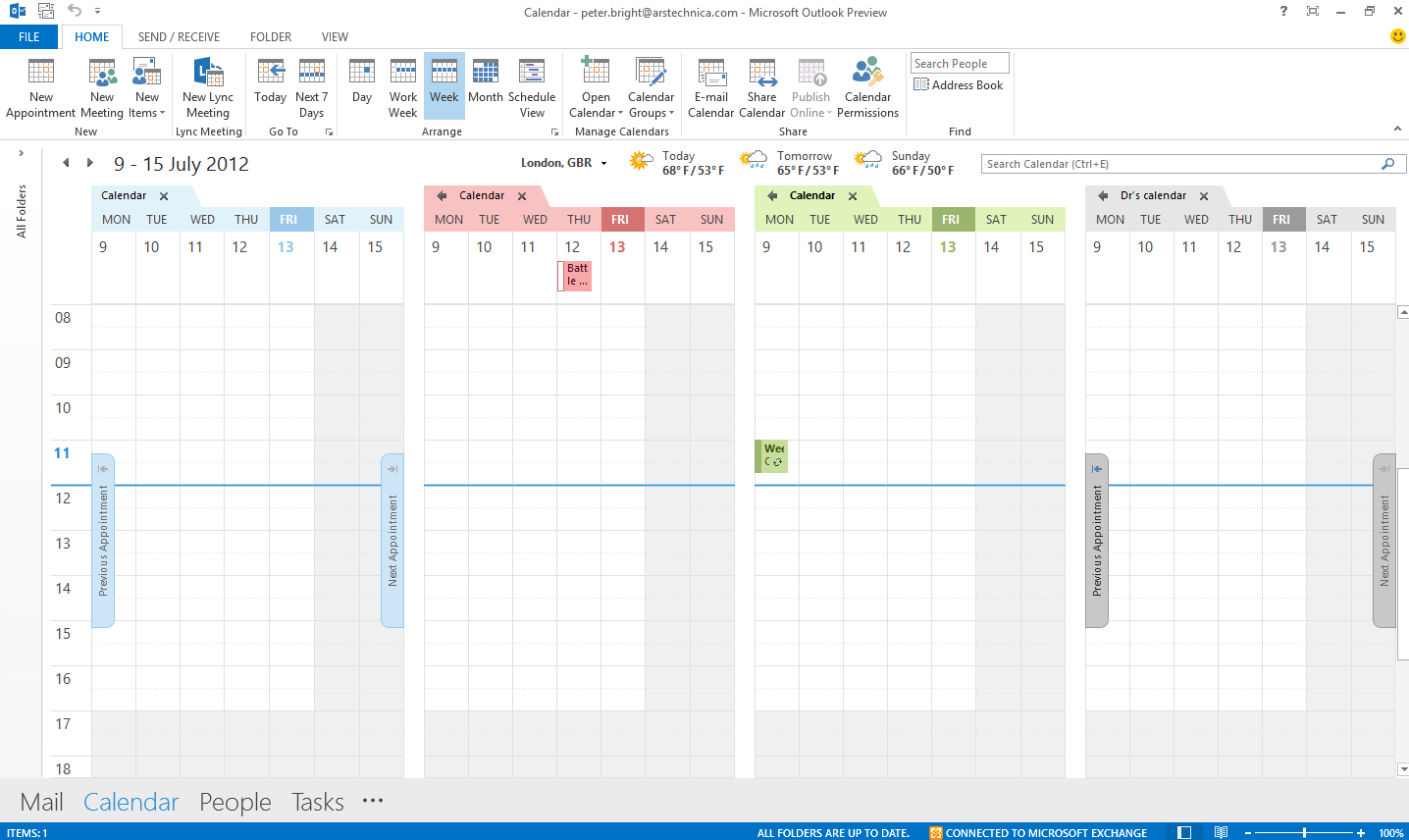1409x840 pixels.
Task: Open the FILE tab
Action: click(29, 37)
